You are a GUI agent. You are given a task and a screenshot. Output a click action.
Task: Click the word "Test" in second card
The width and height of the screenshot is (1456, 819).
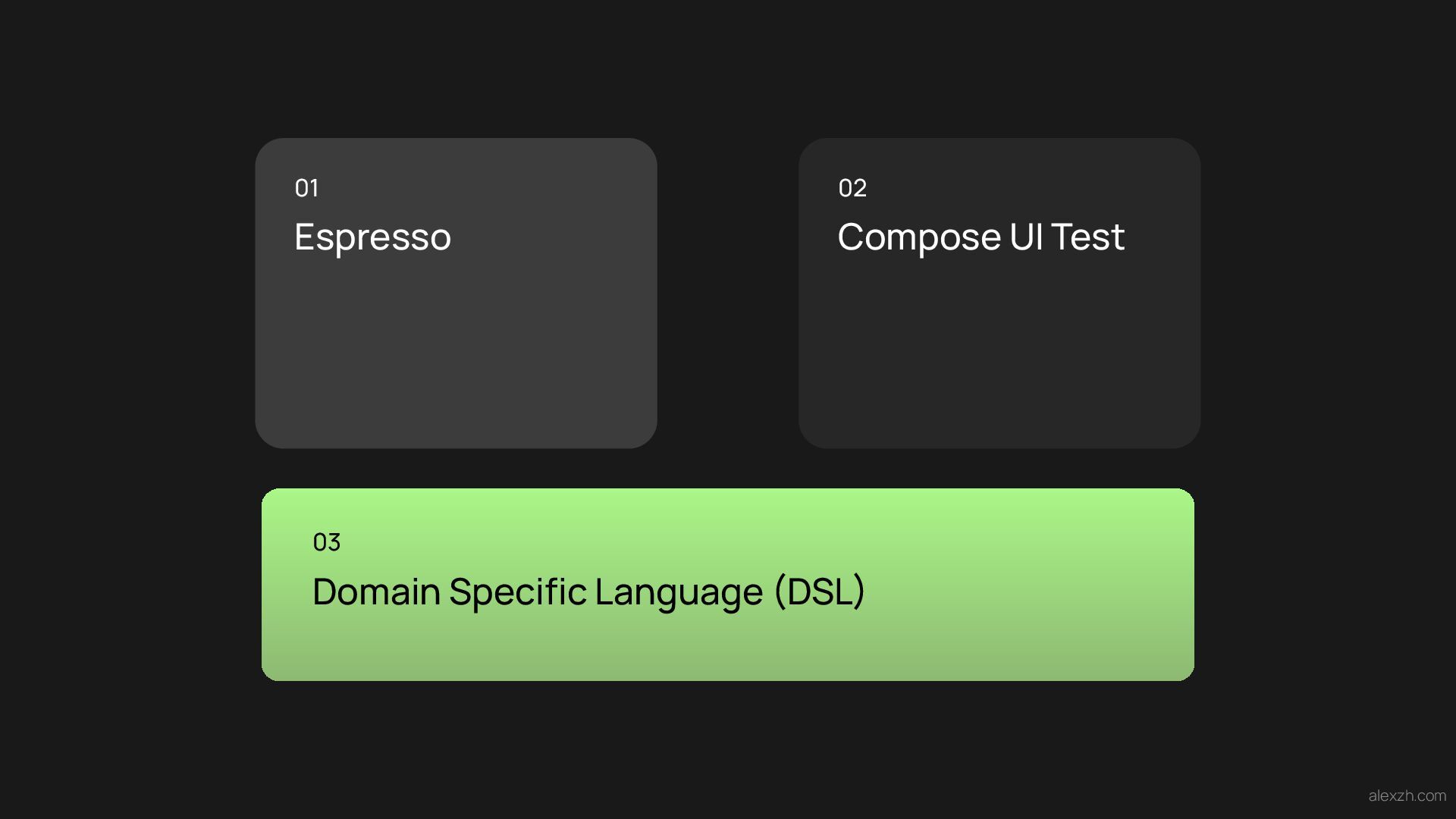1087,237
